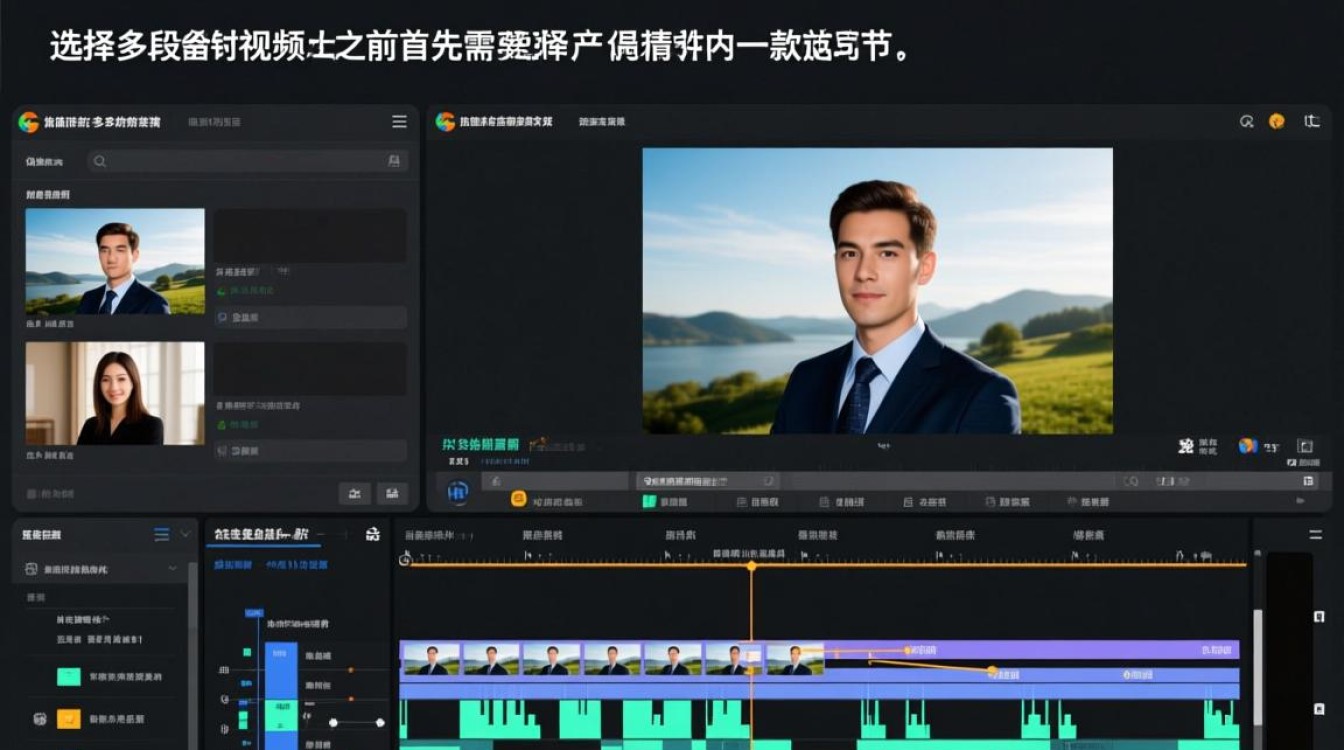The height and width of the screenshot is (750, 1344).
Task: Click green book icon in preview bottom toolbar
Action: pyautogui.click(x=649, y=501)
